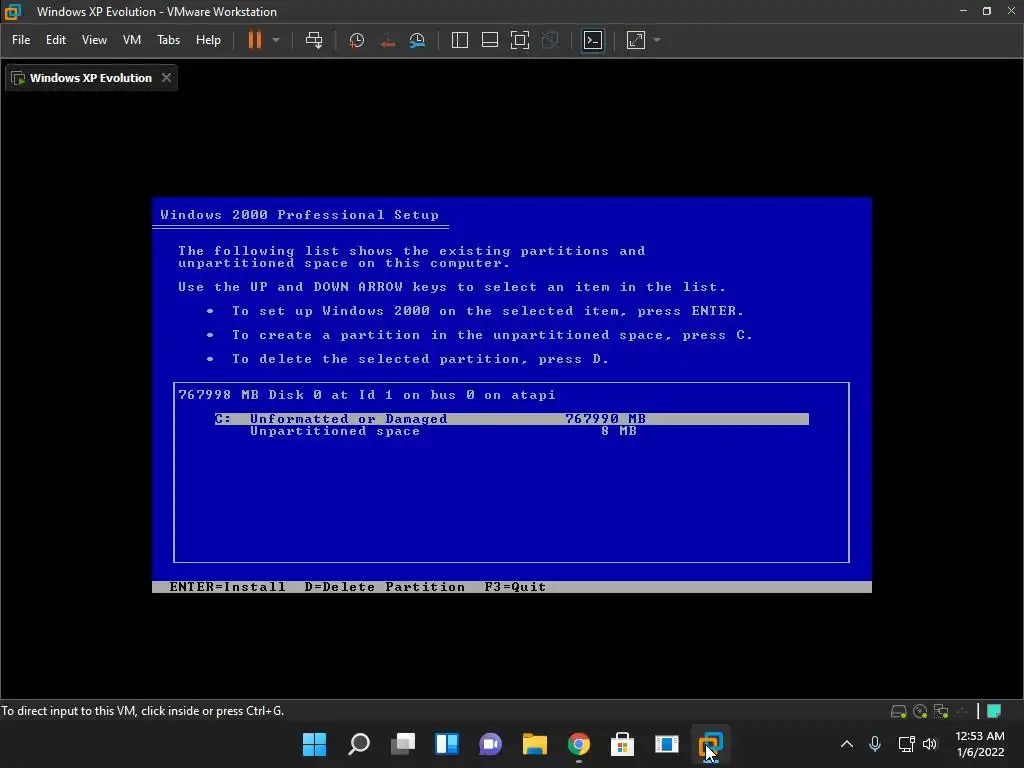This screenshot has width=1024, height=768.
Task: Click the Windows 2000 Professional Setup title
Action: [300, 215]
